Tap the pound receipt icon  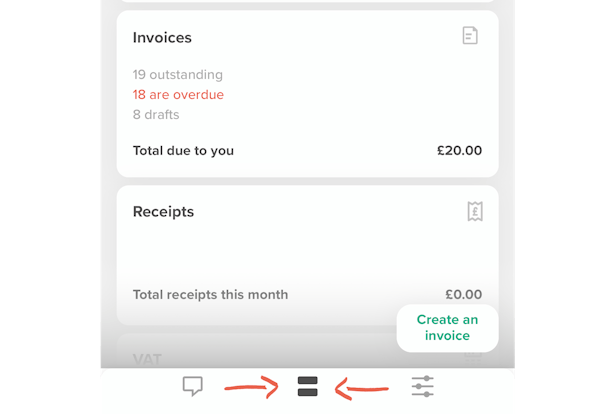pyautogui.click(x=475, y=211)
